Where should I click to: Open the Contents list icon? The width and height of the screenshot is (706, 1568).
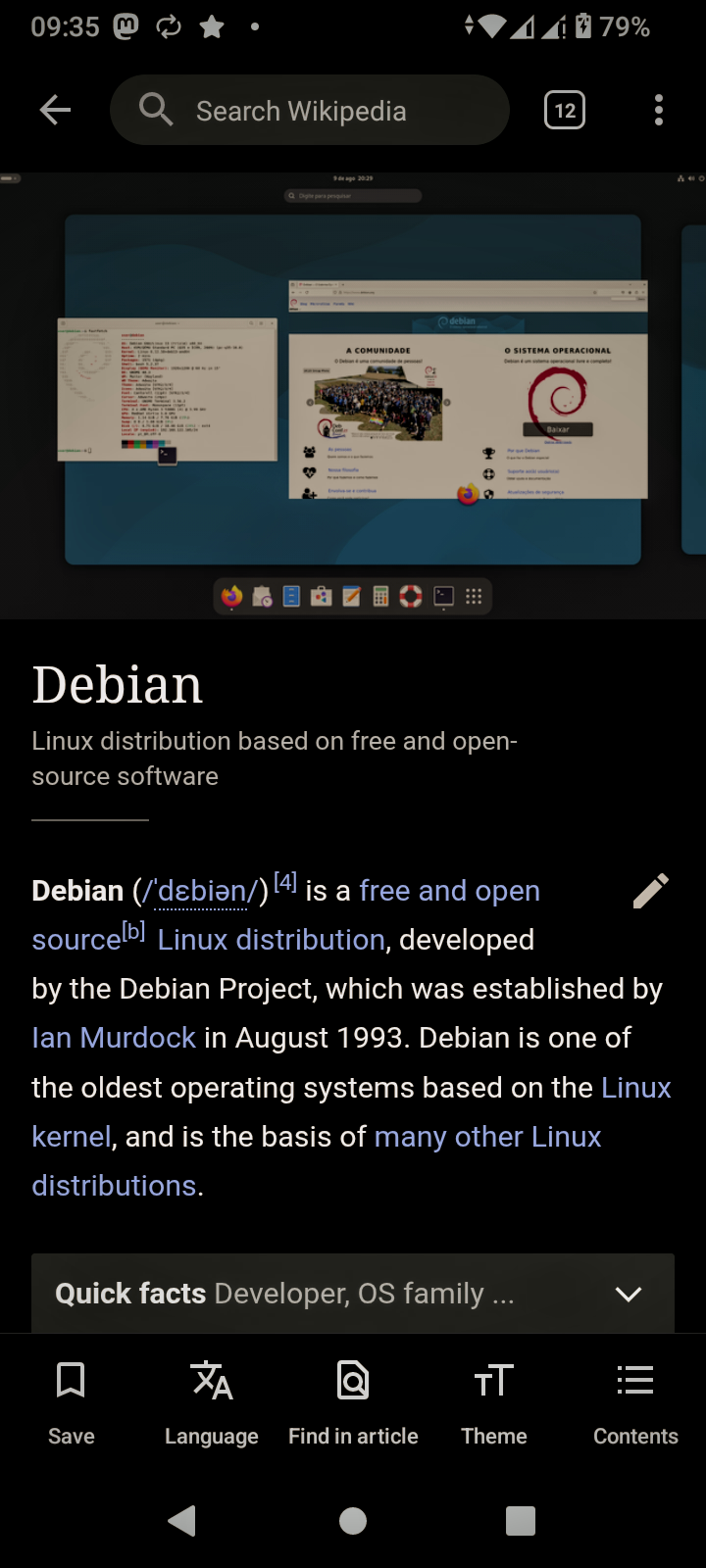point(635,1381)
